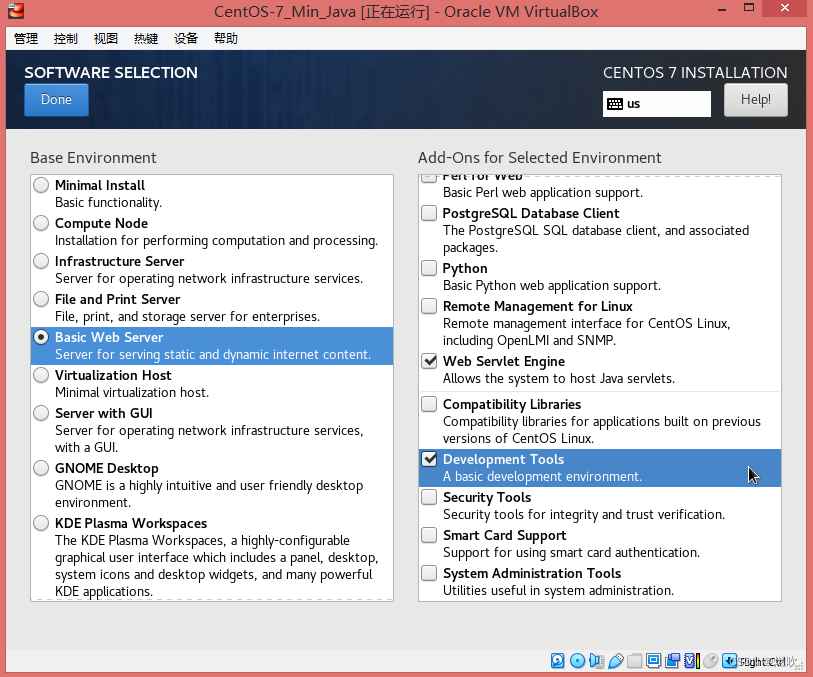Open the 管理 menu
Screen dimensions: 813x677
coord(26,38)
